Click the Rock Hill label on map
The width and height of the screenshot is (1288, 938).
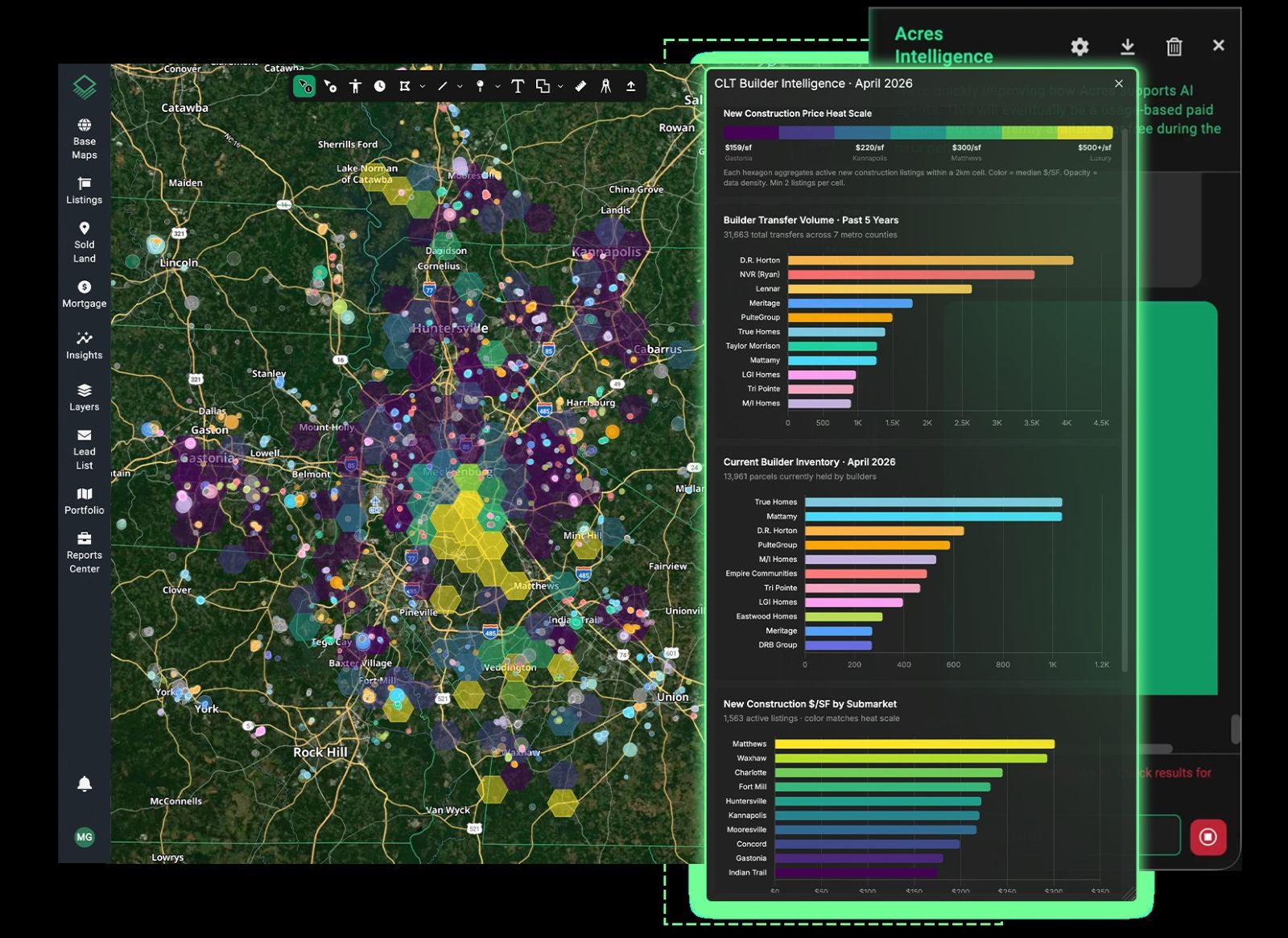[x=320, y=753]
